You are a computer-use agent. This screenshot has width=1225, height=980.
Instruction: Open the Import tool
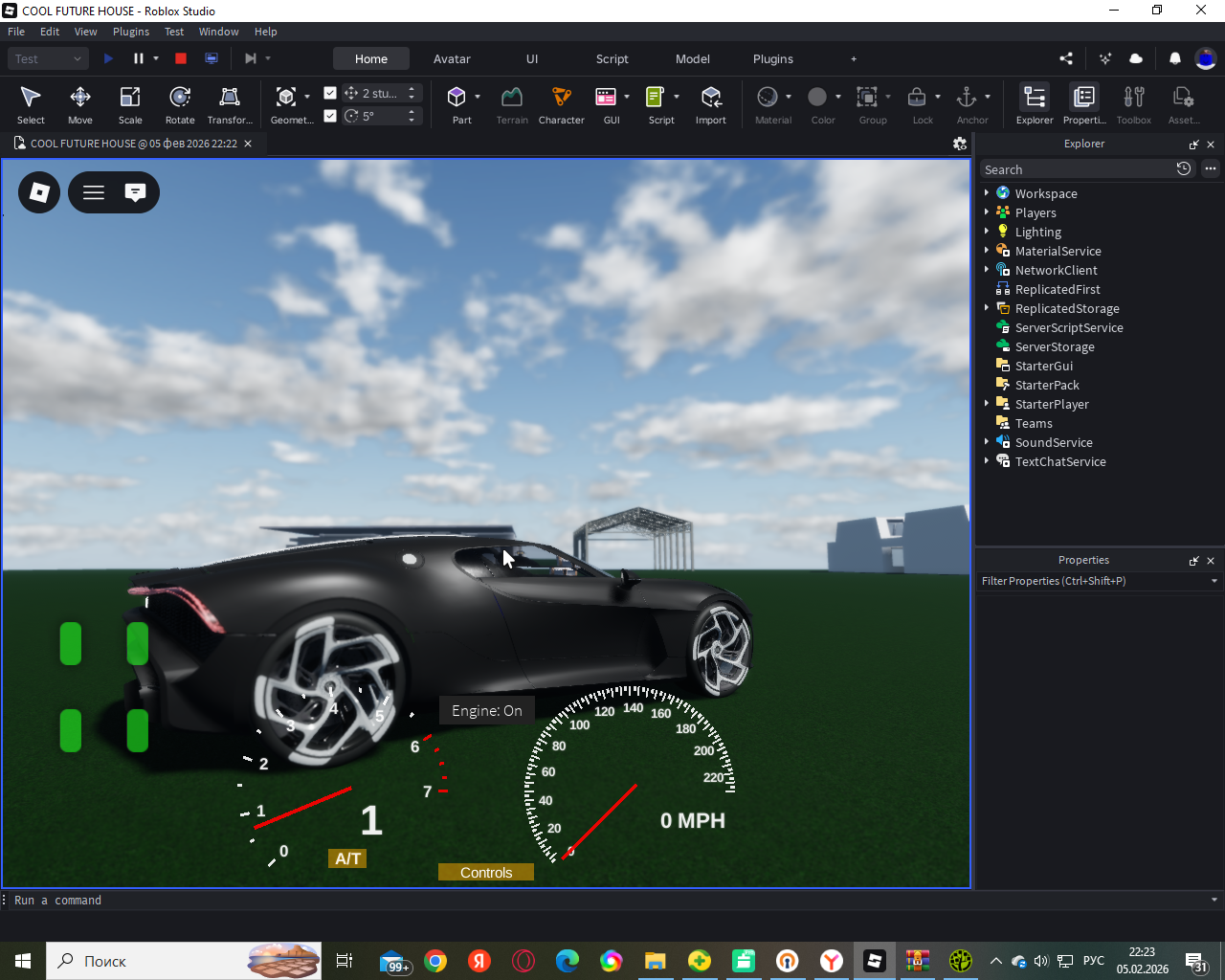coord(711,104)
